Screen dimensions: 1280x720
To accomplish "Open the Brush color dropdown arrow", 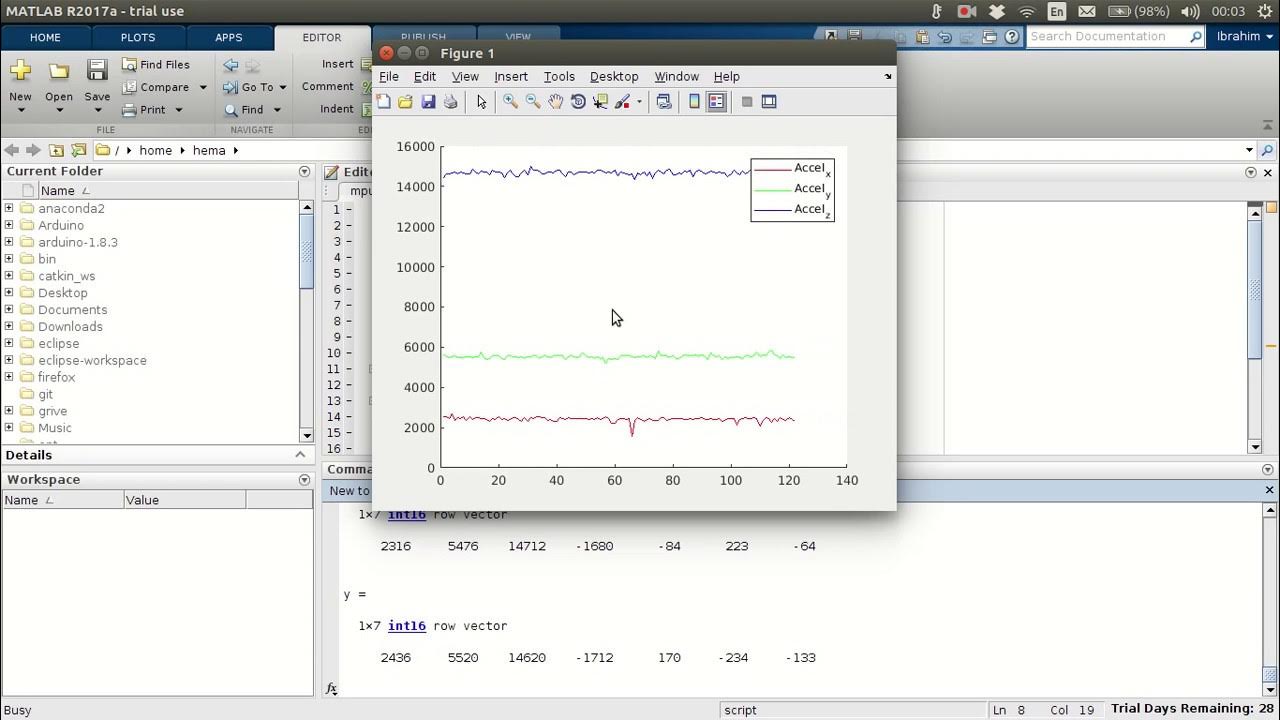I will pyautogui.click(x=639, y=102).
